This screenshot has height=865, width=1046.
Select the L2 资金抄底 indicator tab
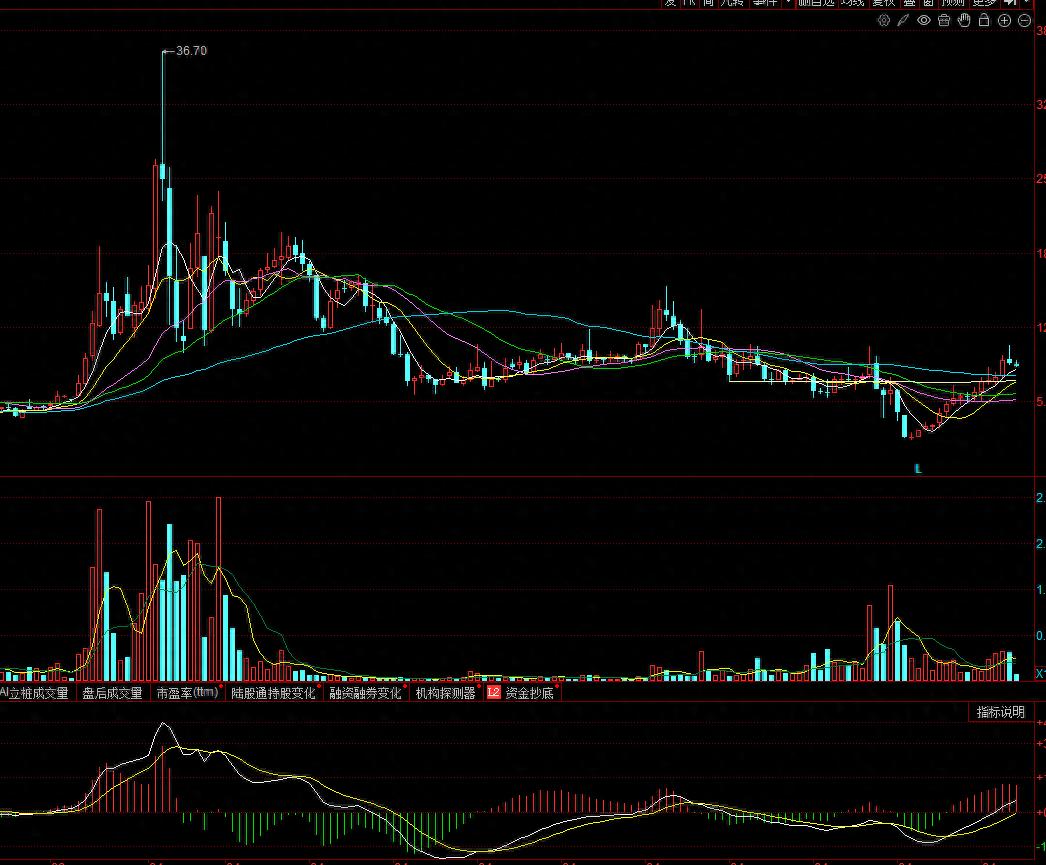pos(521,693)
